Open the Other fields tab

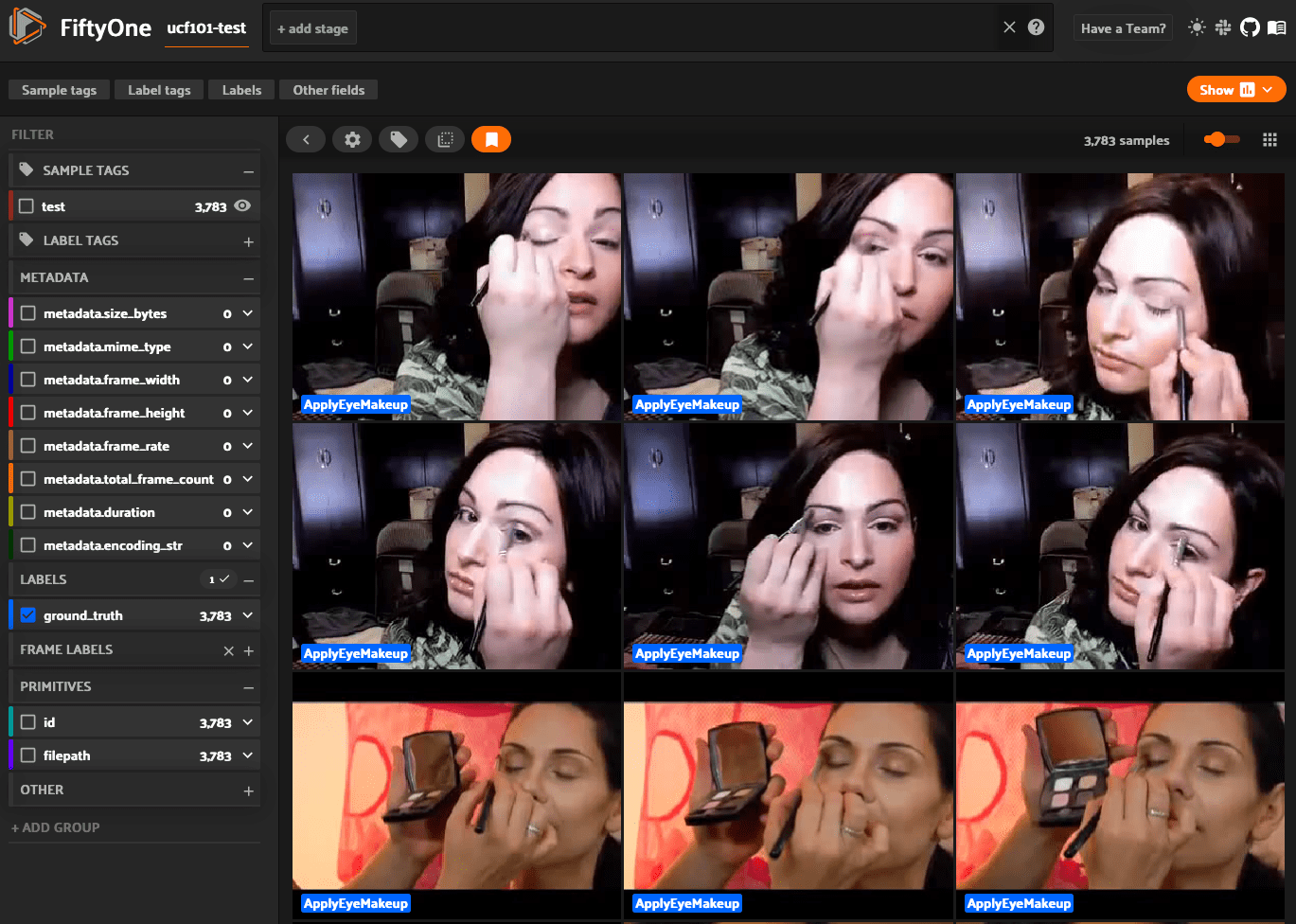328,90
